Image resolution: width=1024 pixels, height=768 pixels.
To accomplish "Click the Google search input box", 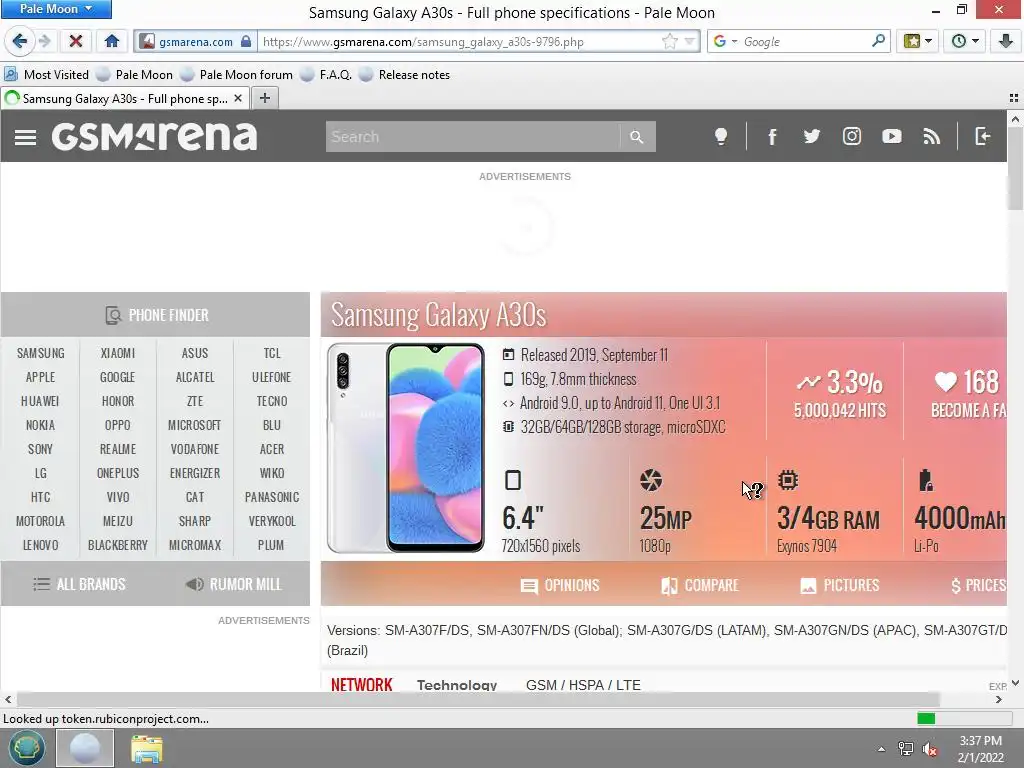I will coord(805,42).
